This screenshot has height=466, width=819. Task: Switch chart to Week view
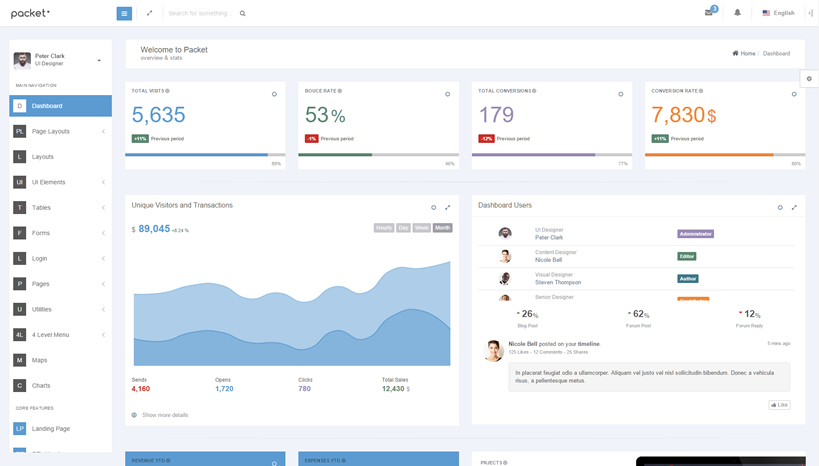pyautogui.click(x=422, y=228)
